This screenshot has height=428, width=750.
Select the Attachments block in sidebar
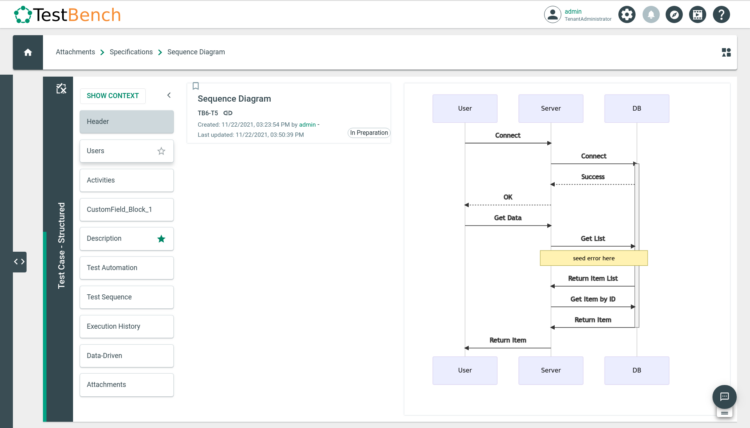coord(127,385)
